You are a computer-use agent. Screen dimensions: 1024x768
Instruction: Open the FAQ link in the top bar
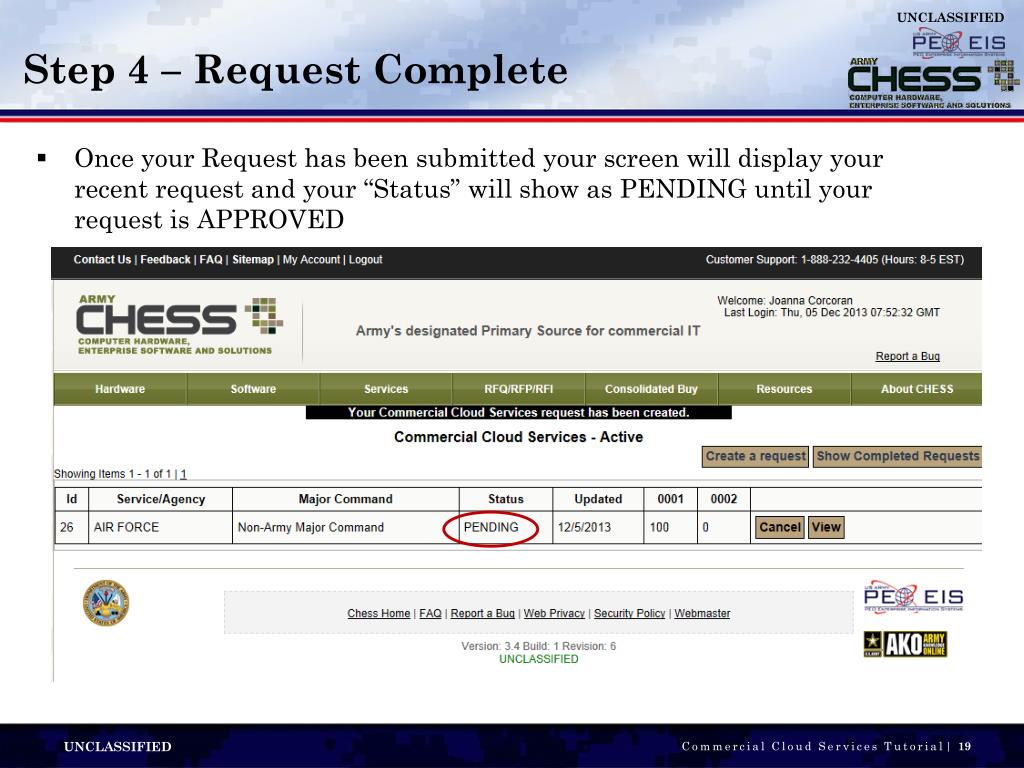pyautogui.click(x=211, y=259)
